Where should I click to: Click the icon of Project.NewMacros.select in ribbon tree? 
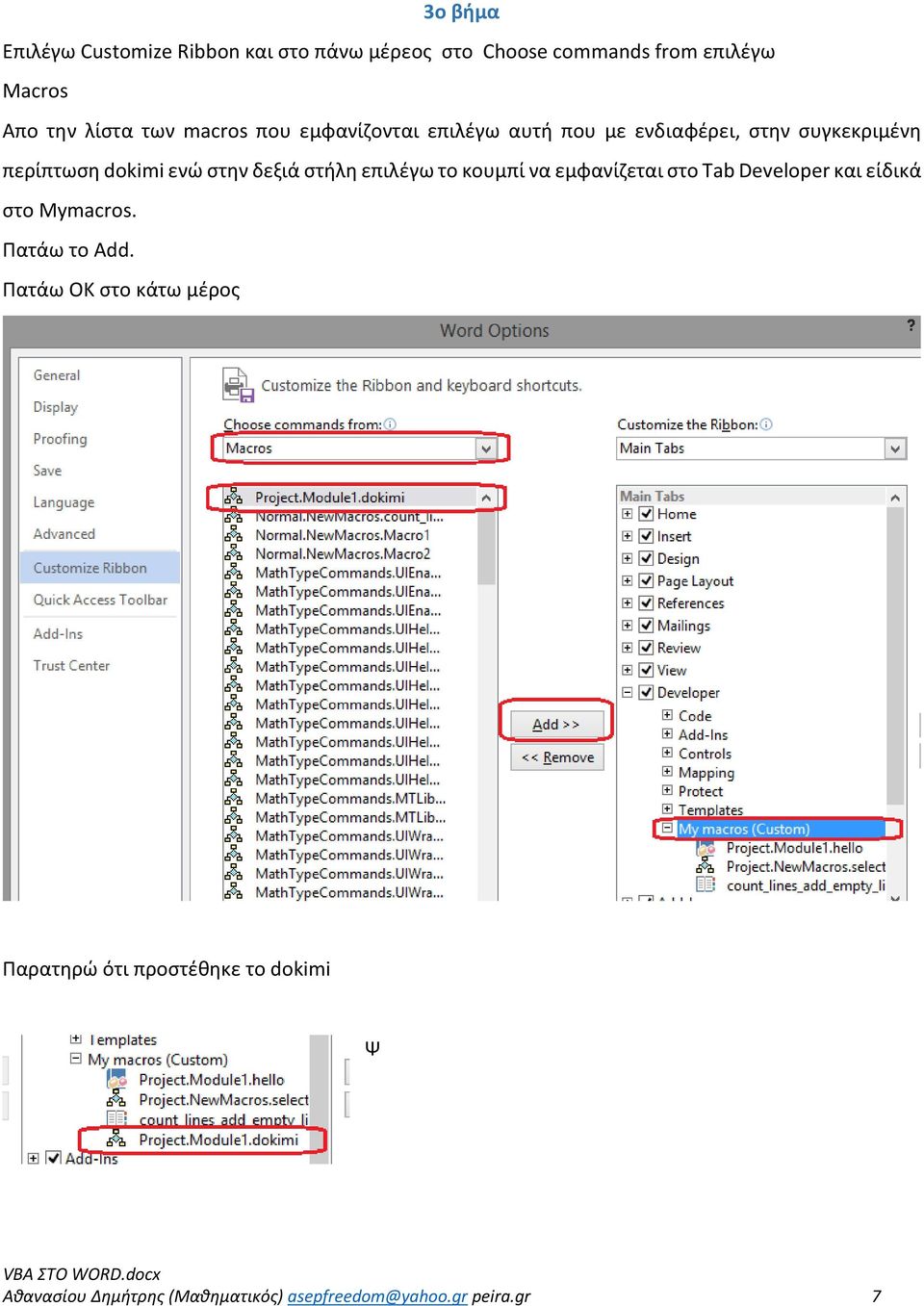[x=706, y=866]
